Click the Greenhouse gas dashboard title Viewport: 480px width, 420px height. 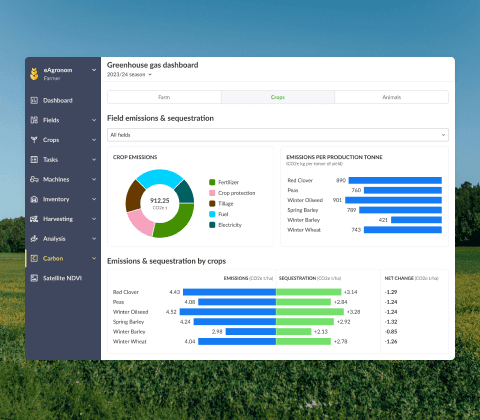click(153, 65)
